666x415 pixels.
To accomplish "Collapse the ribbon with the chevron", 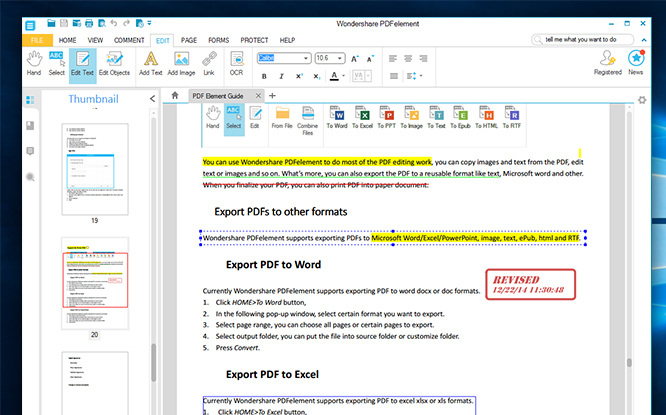I will (644, 40).
